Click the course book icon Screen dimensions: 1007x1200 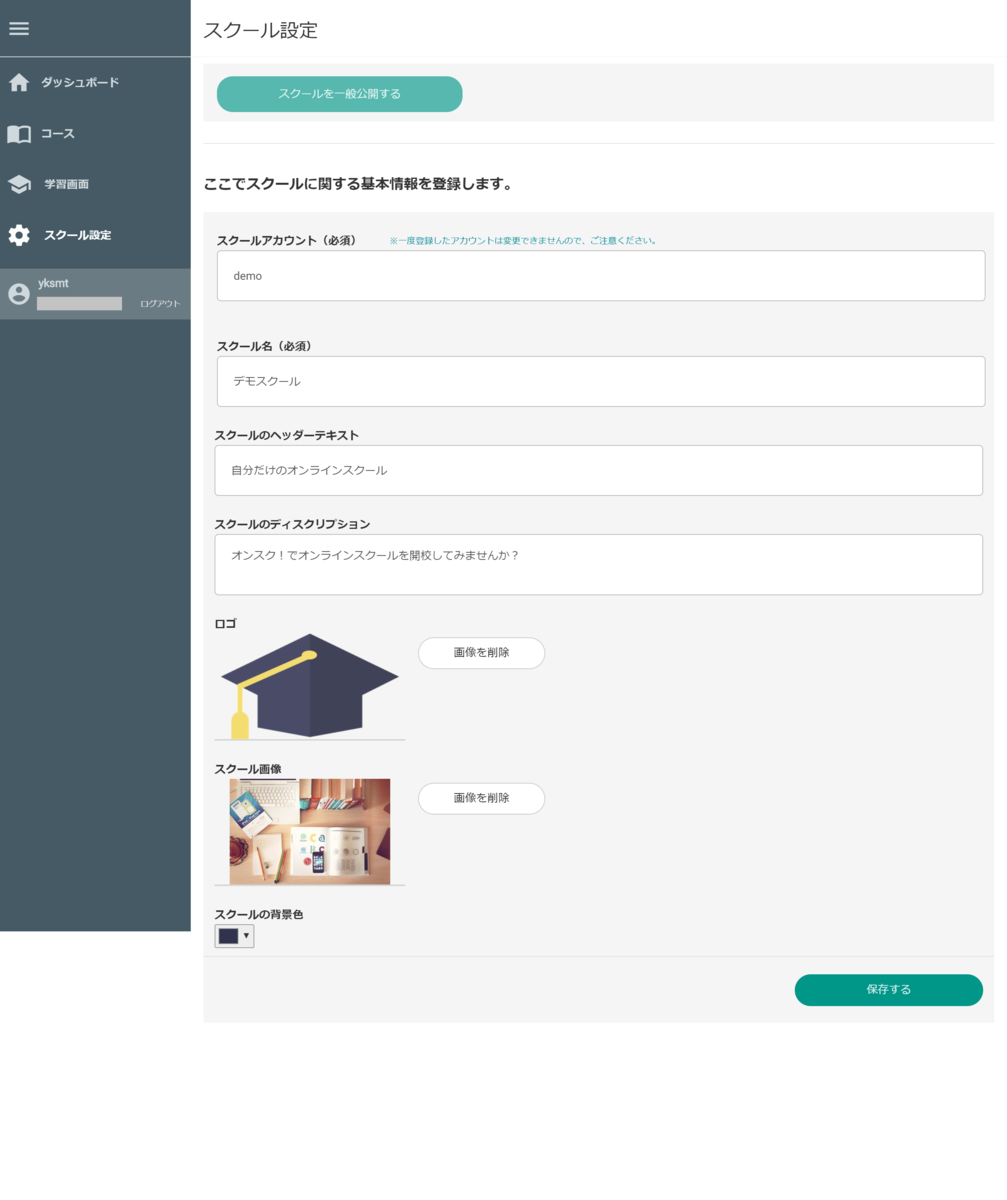19,133
